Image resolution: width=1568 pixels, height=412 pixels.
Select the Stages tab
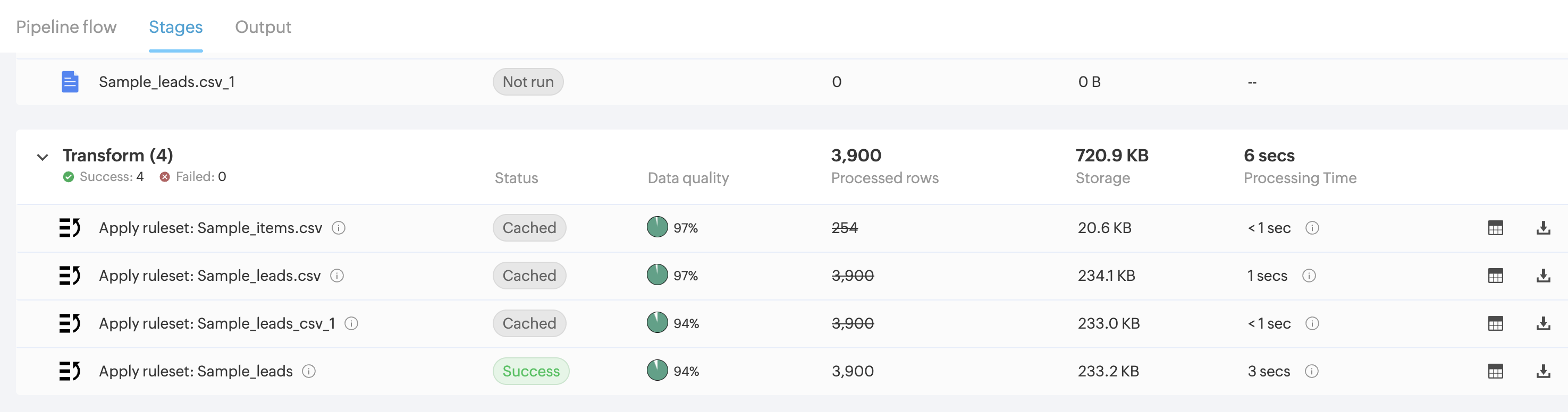pos(175,27)
